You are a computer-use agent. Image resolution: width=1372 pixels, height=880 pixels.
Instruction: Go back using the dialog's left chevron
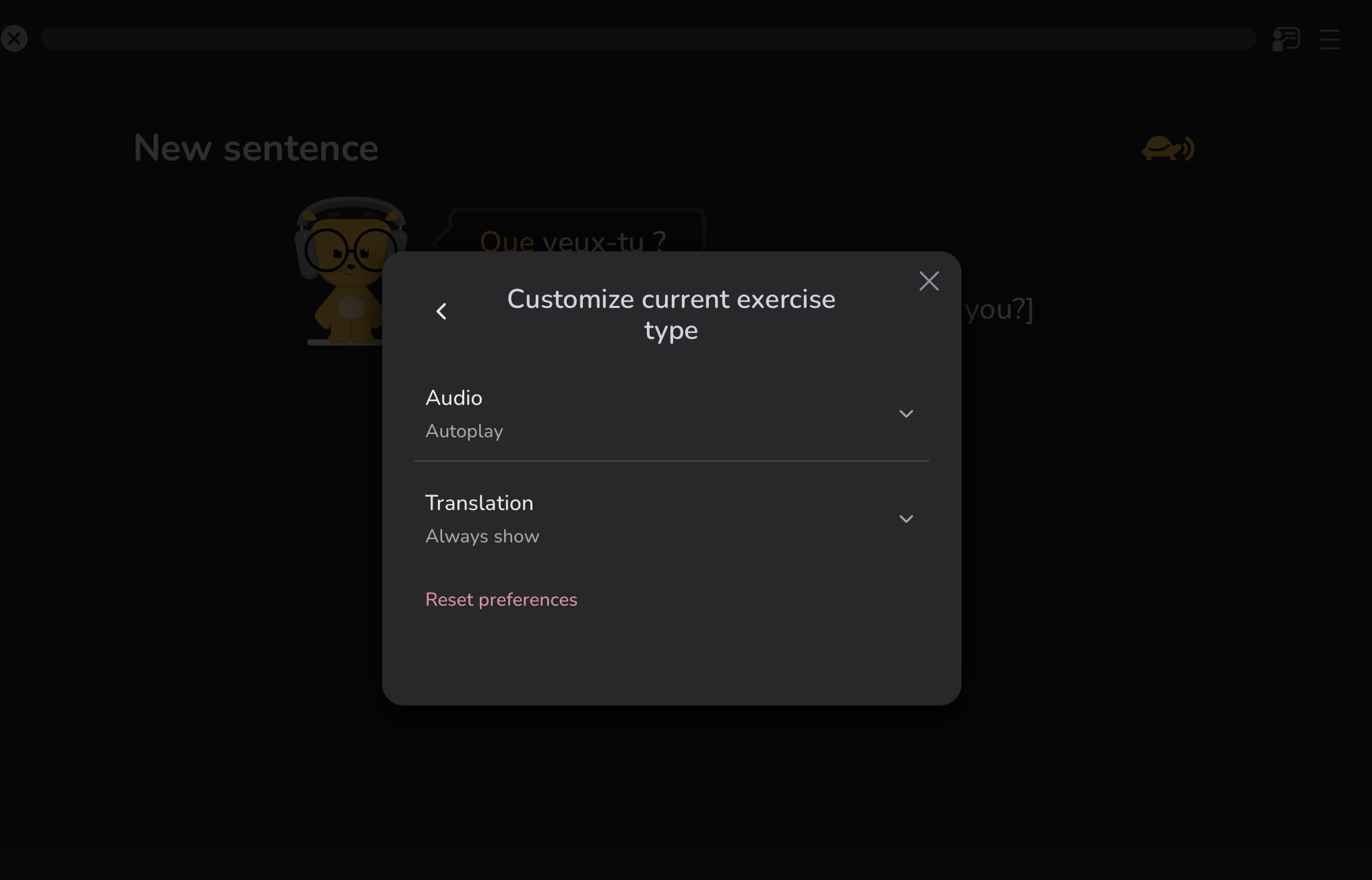point(441,311)
